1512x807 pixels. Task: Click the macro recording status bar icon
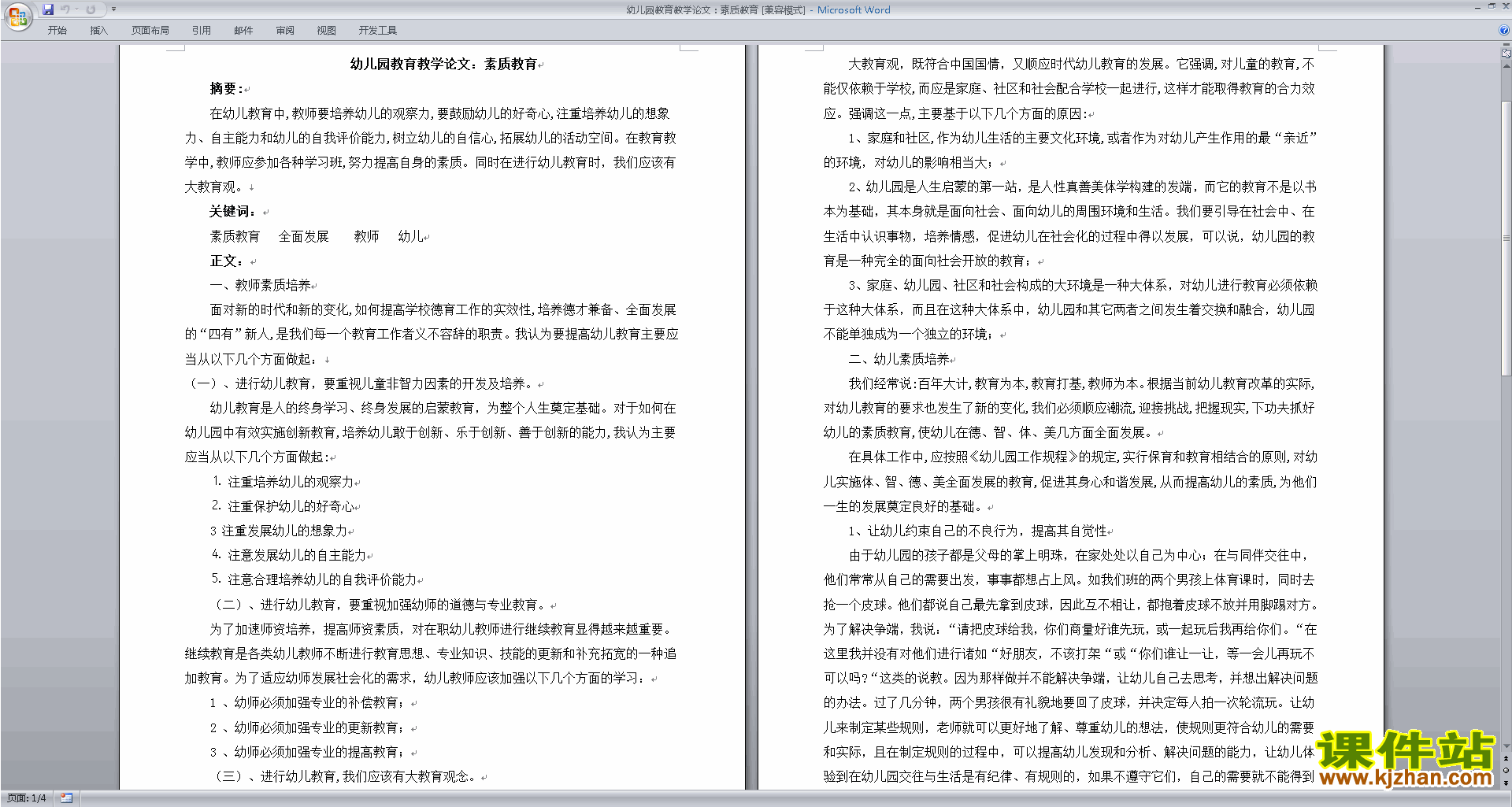[67, 798]
